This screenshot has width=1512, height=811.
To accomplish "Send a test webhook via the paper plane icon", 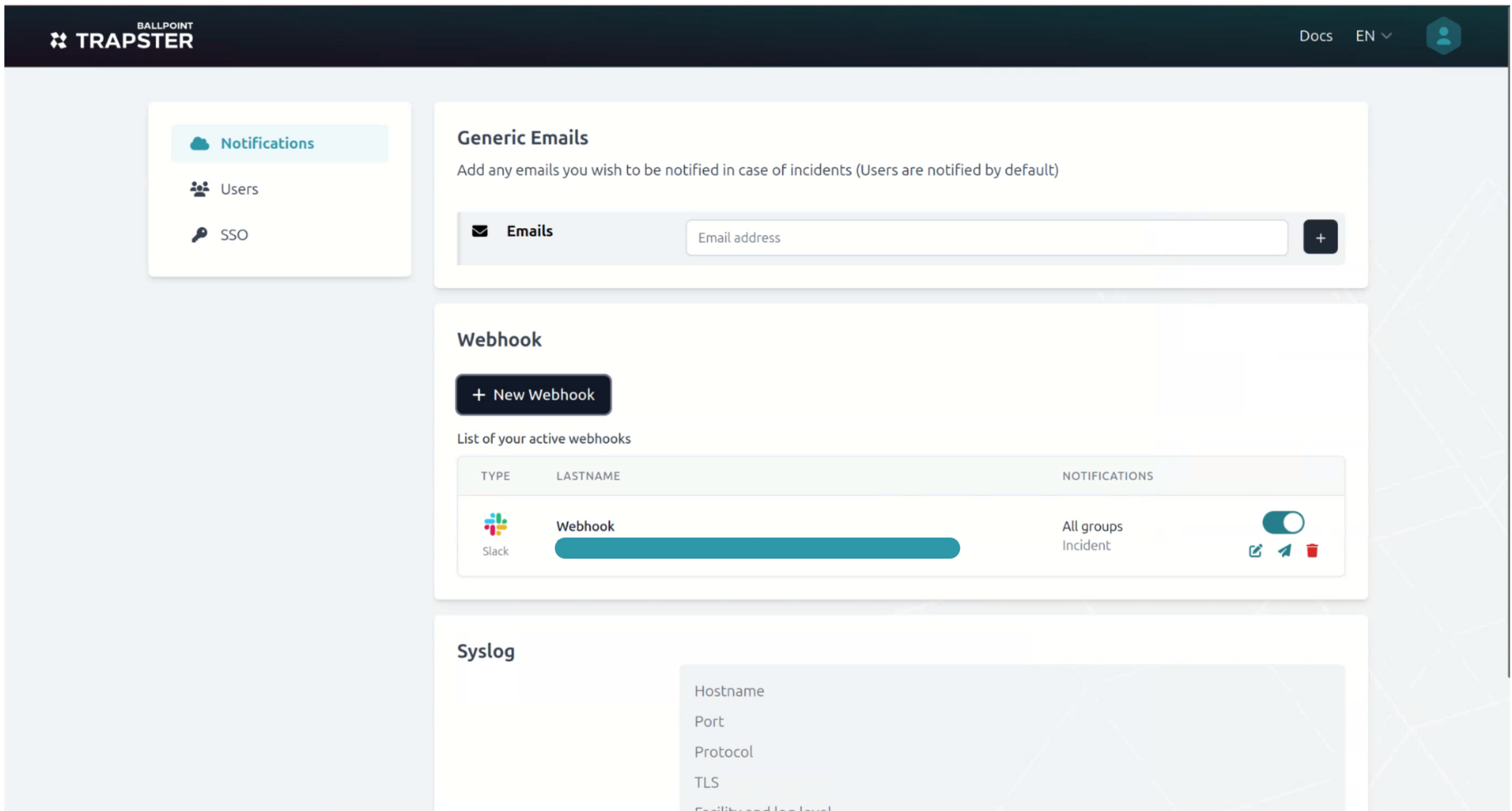I will [1284, 551].
